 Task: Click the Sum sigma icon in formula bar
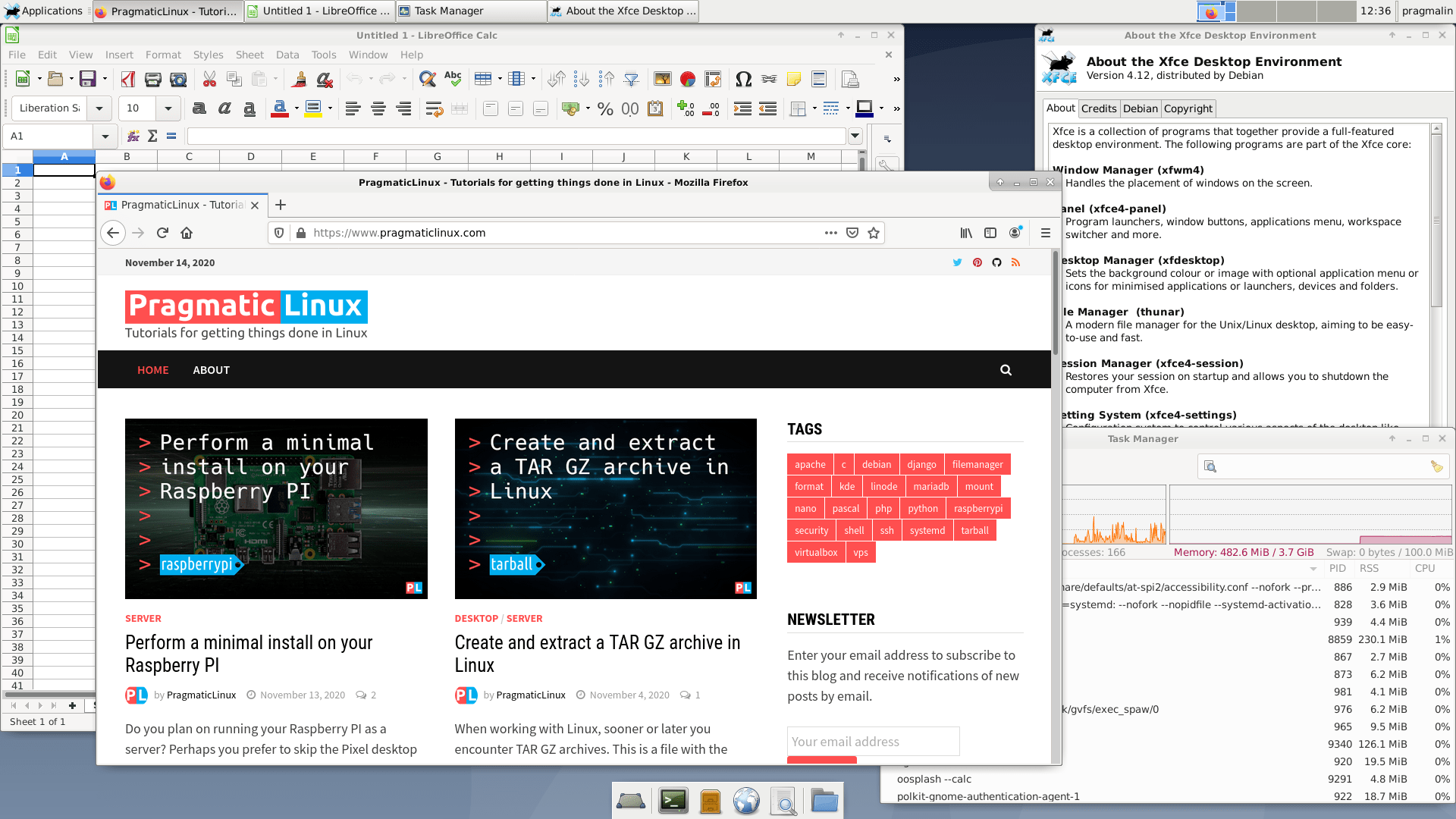(152, 136)
